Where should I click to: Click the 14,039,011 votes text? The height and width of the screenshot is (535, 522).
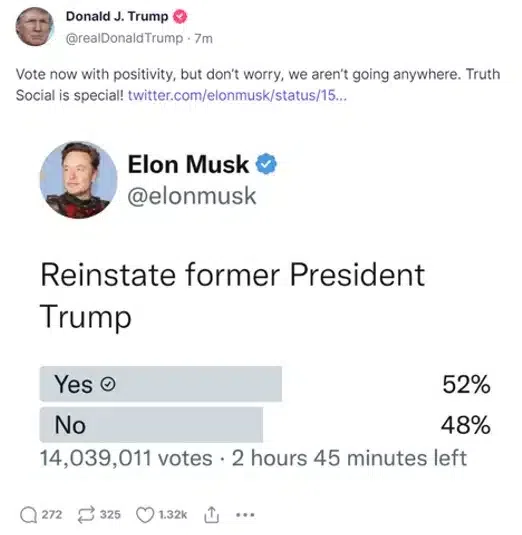point(126,458)
